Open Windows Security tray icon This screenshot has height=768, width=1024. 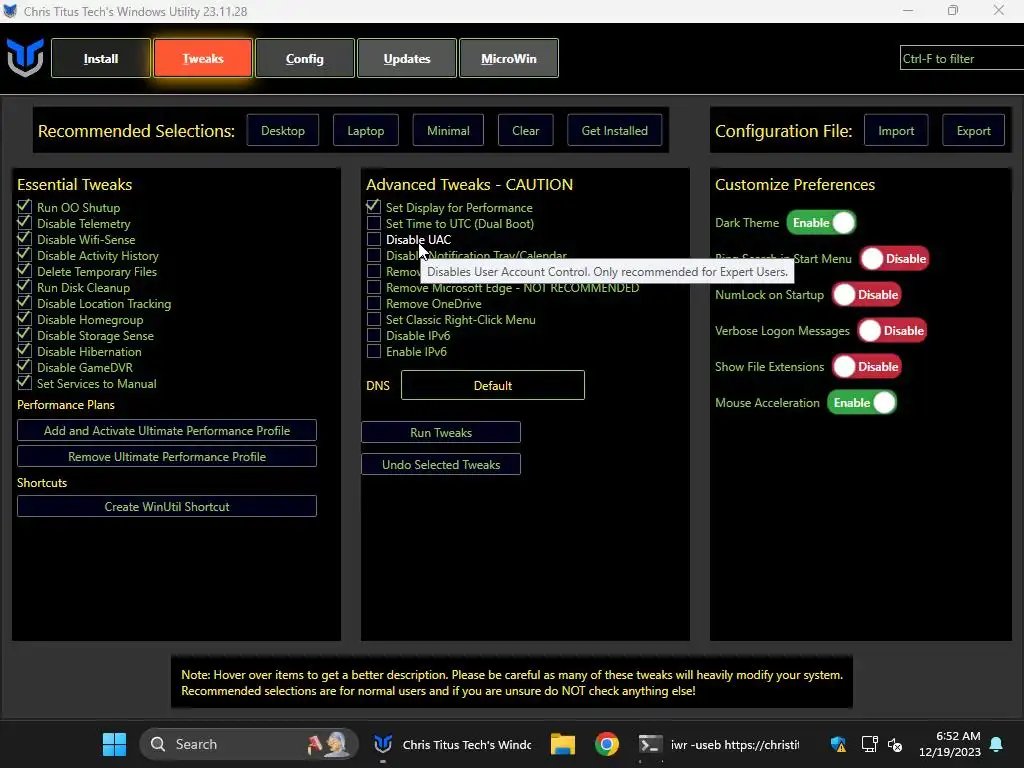(x=838, y=744)
